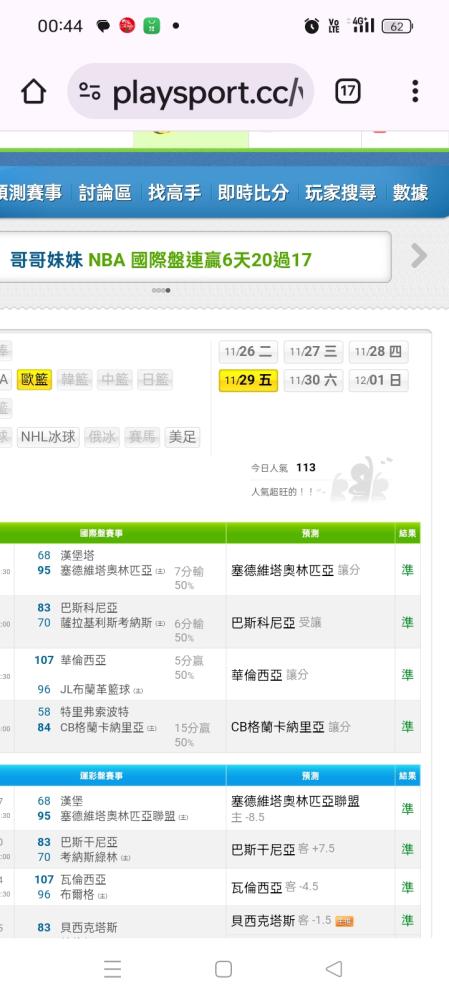Viewport: 449px width, 1000px height.
Task: Click prediction 華倫西亞 讓分
Action: coord(269,675)
